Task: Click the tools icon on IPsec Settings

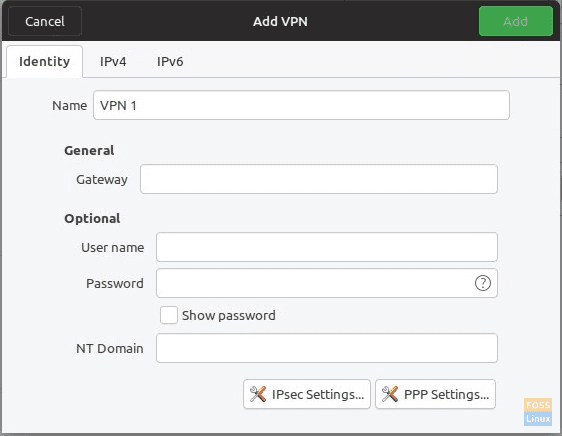Action: coord(258,394)
